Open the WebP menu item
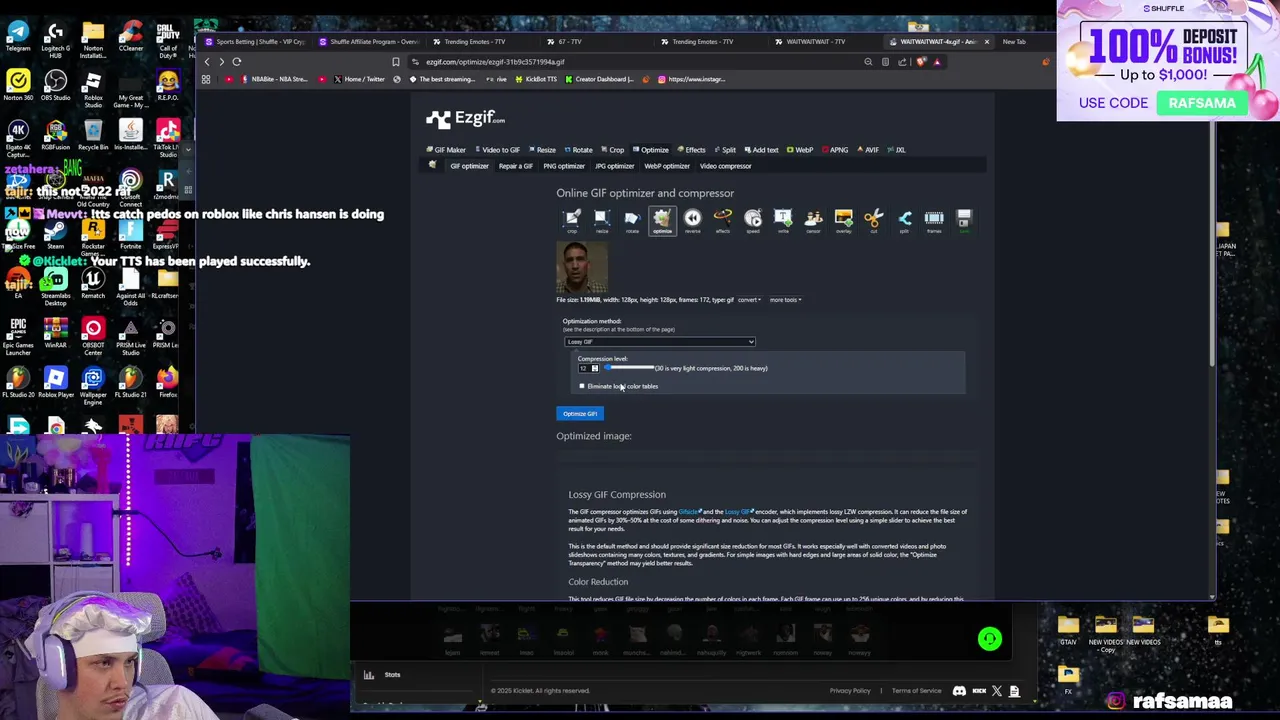 800,150
